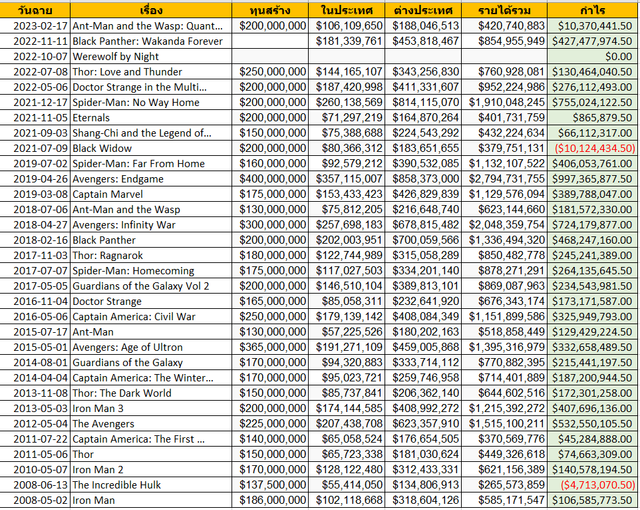Select The Avengers title cell
Image resolution: width=640 pixels, height=510 pixels.
click(x=151, y=424)
